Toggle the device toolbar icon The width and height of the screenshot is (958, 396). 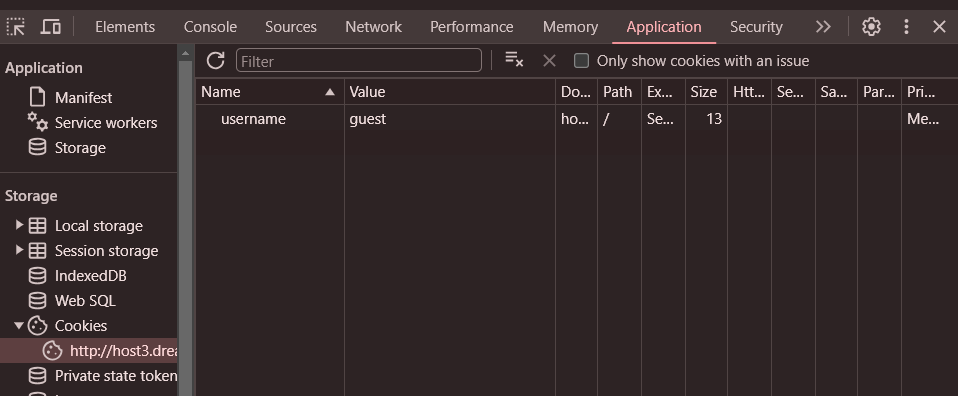coord(51,27)
